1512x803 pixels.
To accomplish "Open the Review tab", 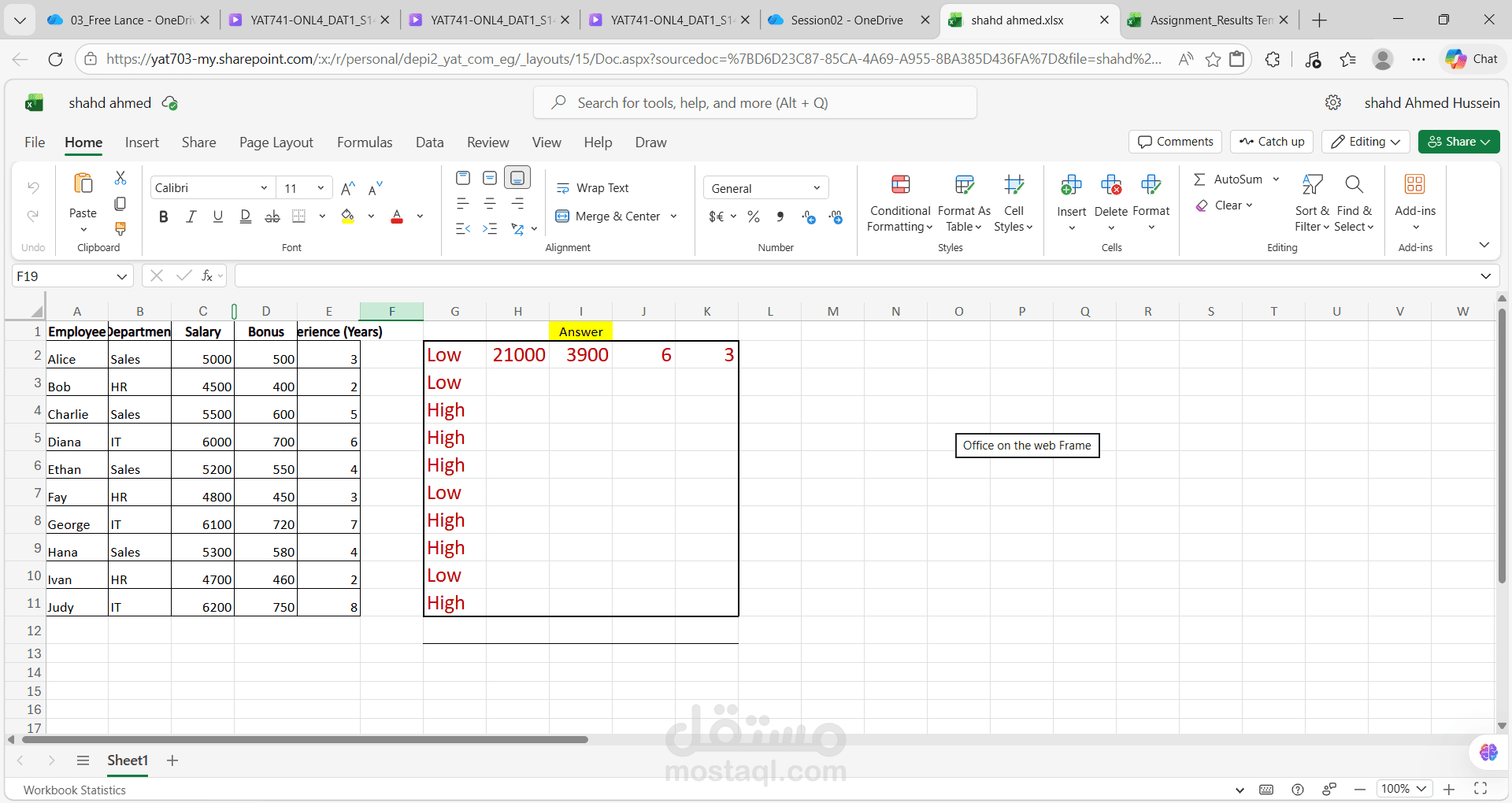I will click(487, 142).
